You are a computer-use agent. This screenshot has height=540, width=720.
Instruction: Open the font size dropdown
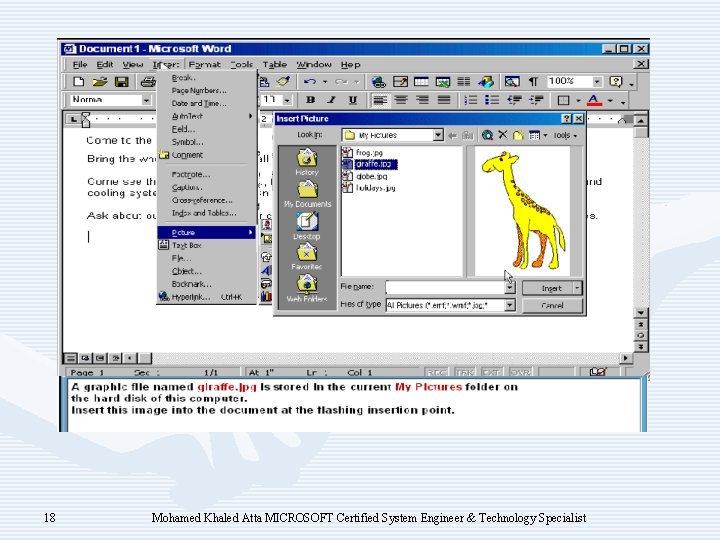coord(287,100)
